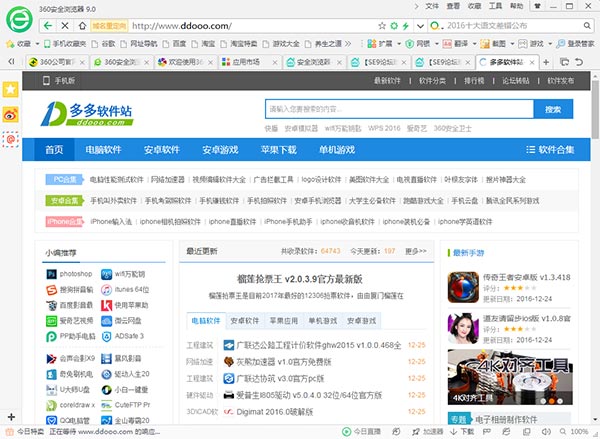Viewport: 600px width, 439px height.
Task: Open 传奇王者安卓版 game thumbnail
Action: [x=463, y=287]
